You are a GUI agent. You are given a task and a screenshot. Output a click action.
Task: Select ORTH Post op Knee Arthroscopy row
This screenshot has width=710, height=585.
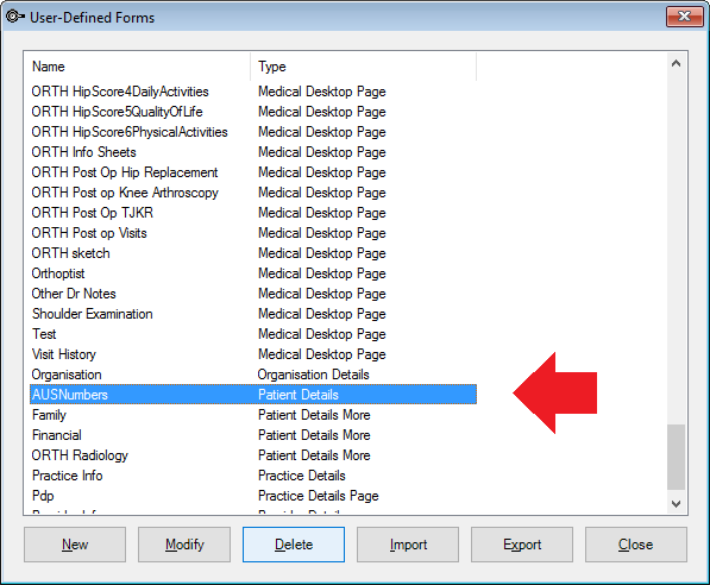click(x=254, y=192)
